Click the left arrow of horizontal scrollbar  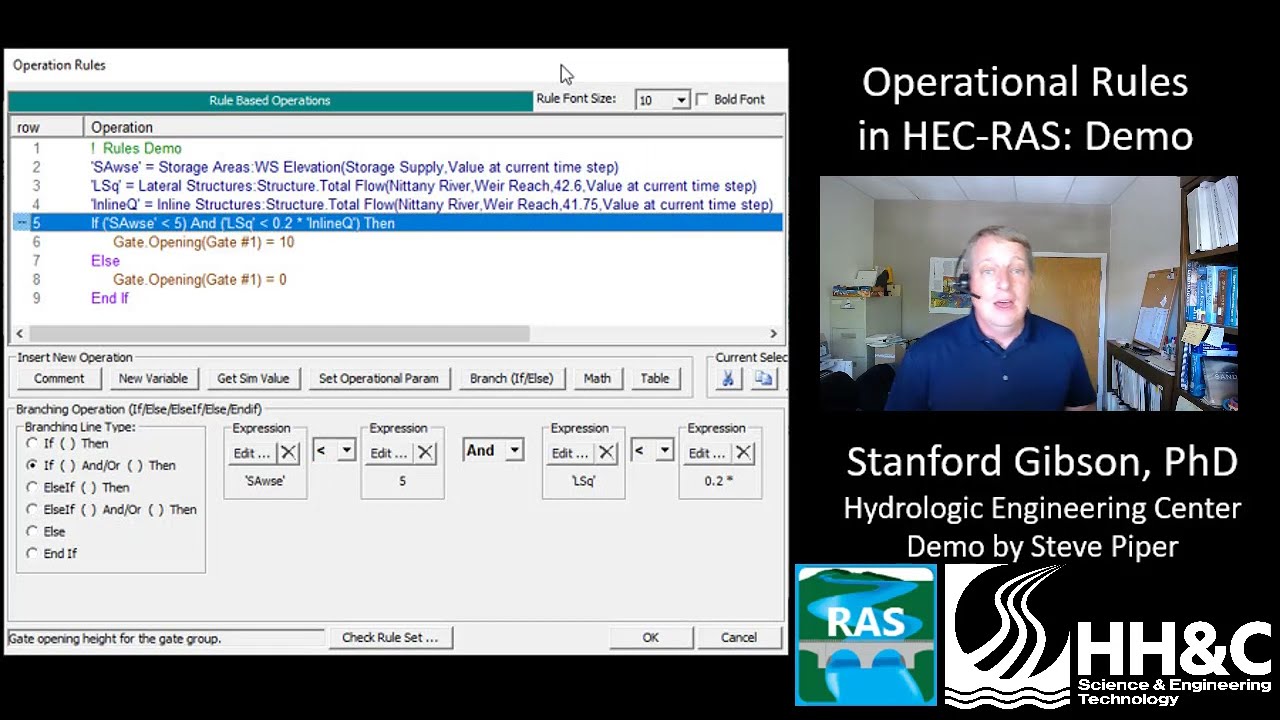pyautogui.click(x=19, y=334)
